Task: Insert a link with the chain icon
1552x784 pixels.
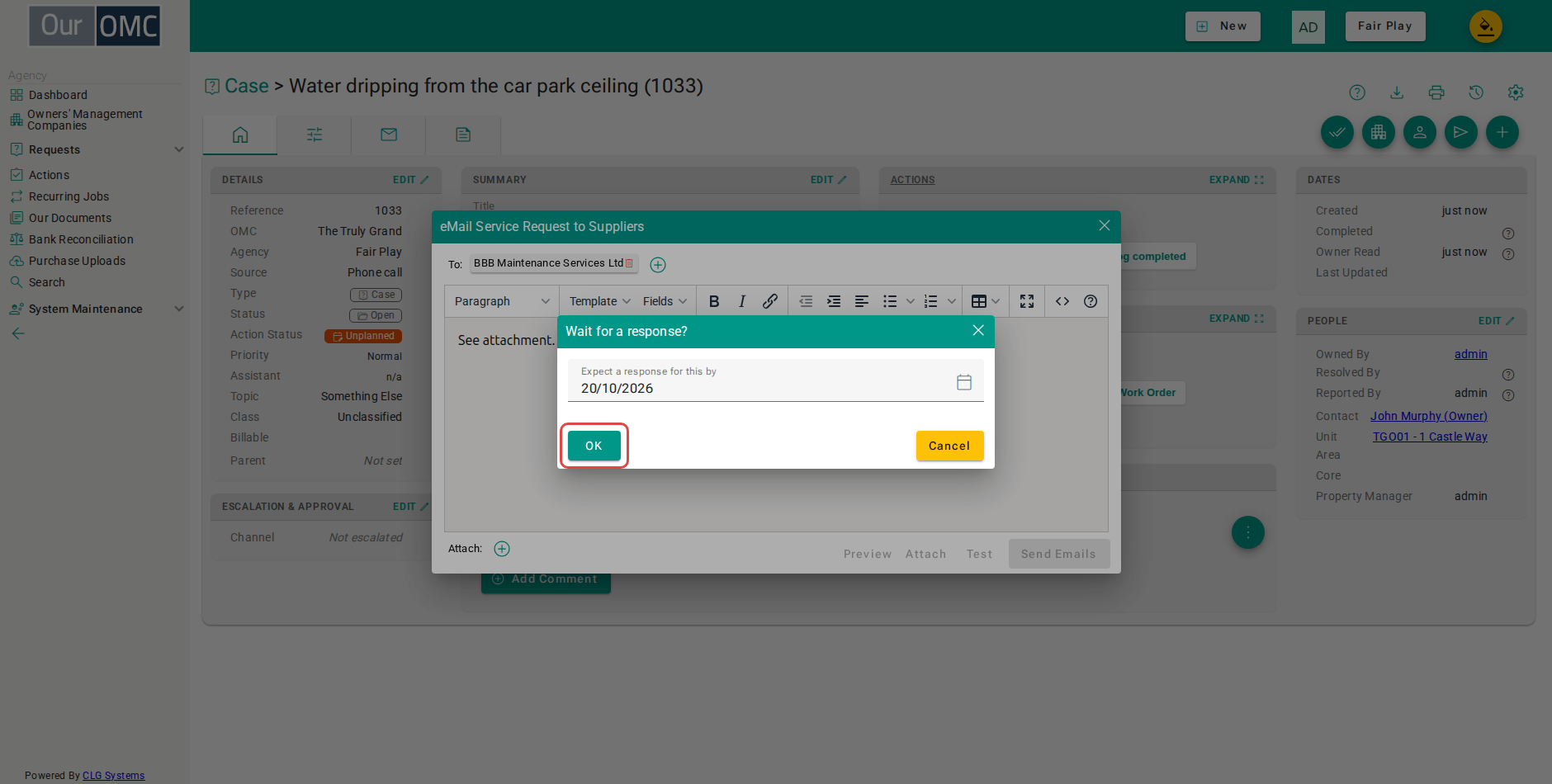Action: pos(769,301)
